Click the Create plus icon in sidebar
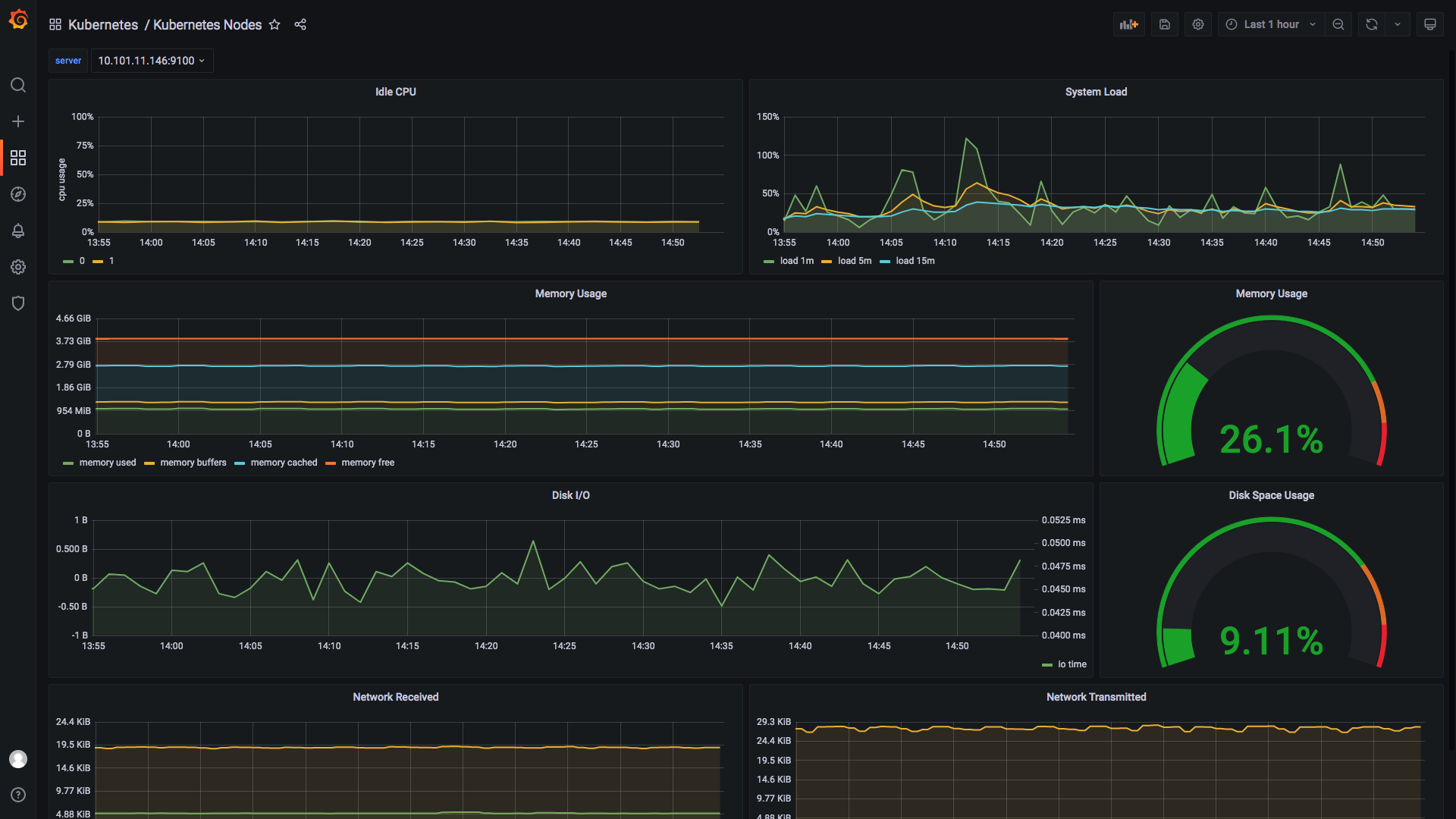 click(x=18, y=121)
